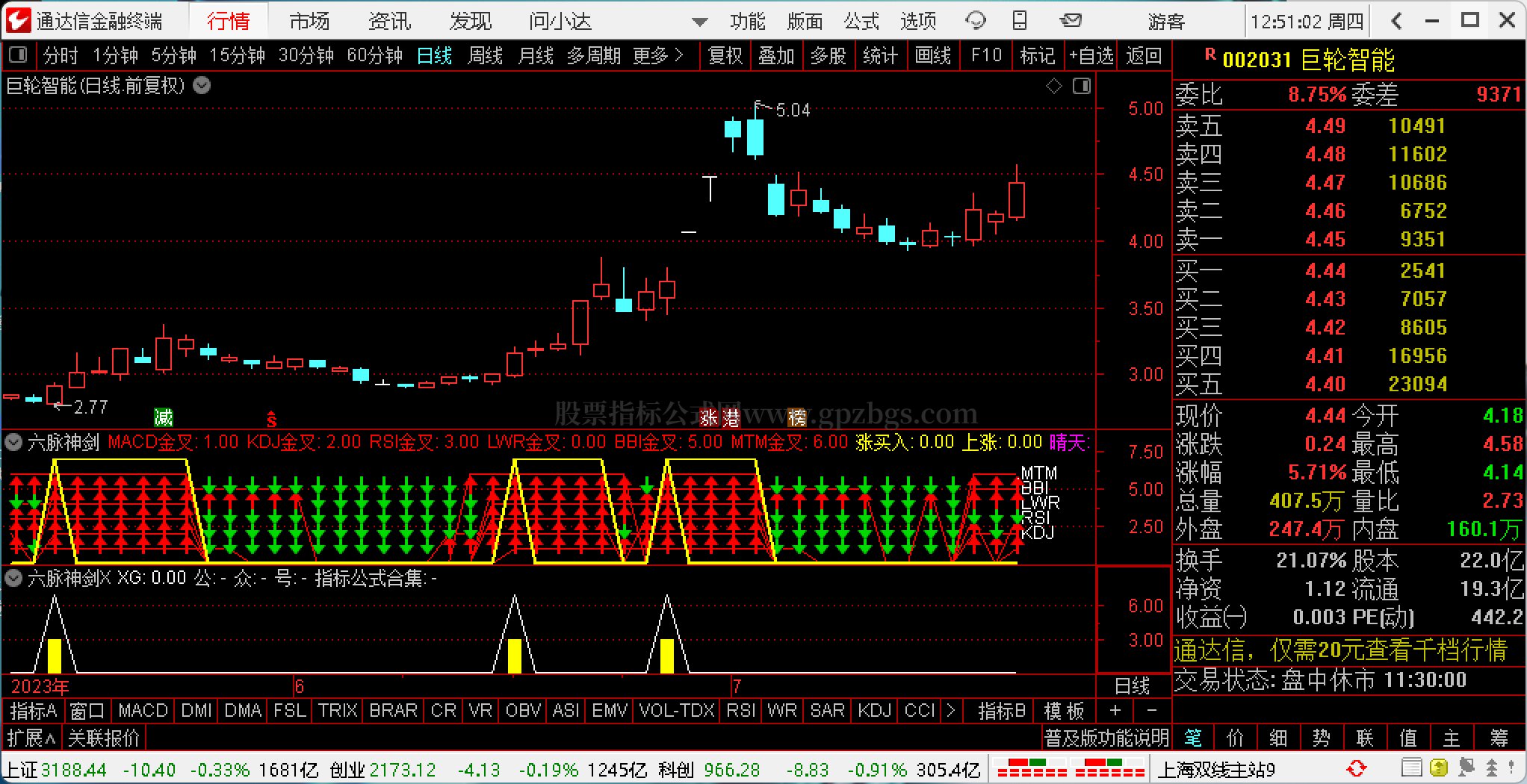
Task: Click the 港 marker under the candlesticks
Action: click(x=730, y=417)
